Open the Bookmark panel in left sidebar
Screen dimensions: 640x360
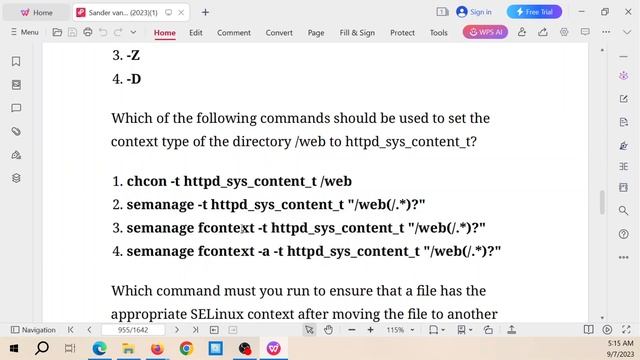tap(16, 61)
